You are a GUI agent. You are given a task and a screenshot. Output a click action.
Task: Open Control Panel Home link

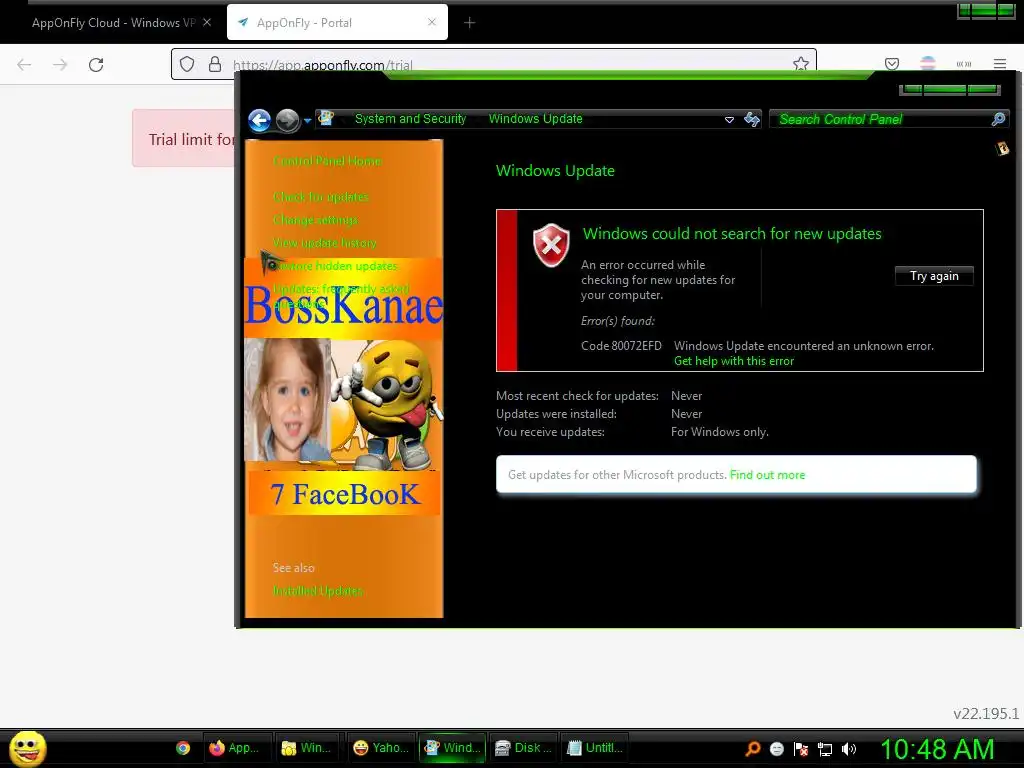[327, 161]
